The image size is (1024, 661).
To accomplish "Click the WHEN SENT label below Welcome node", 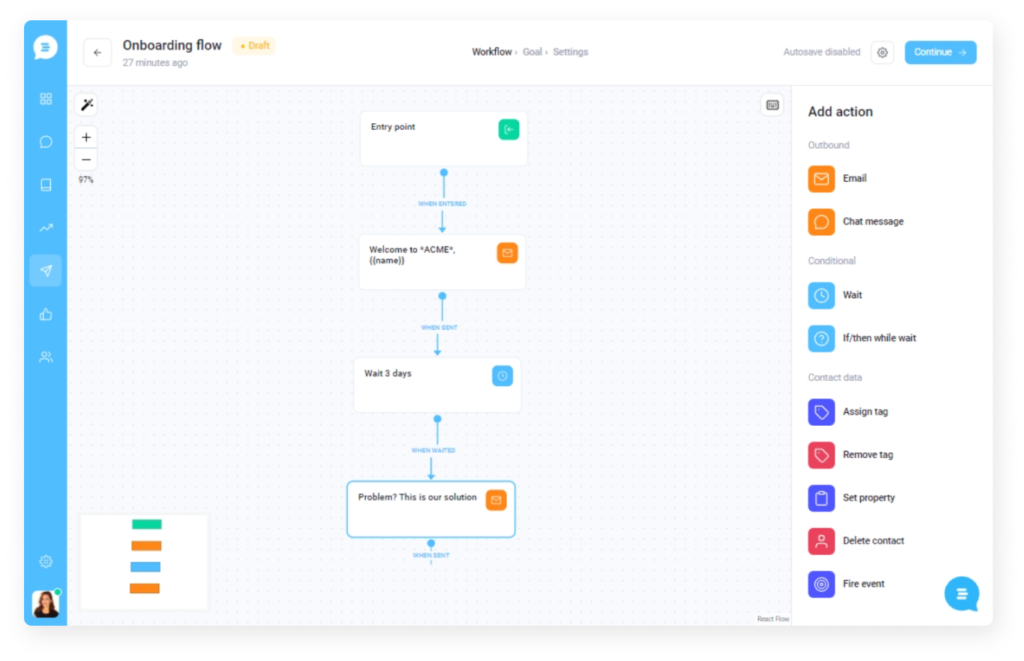I will [440, 327].
